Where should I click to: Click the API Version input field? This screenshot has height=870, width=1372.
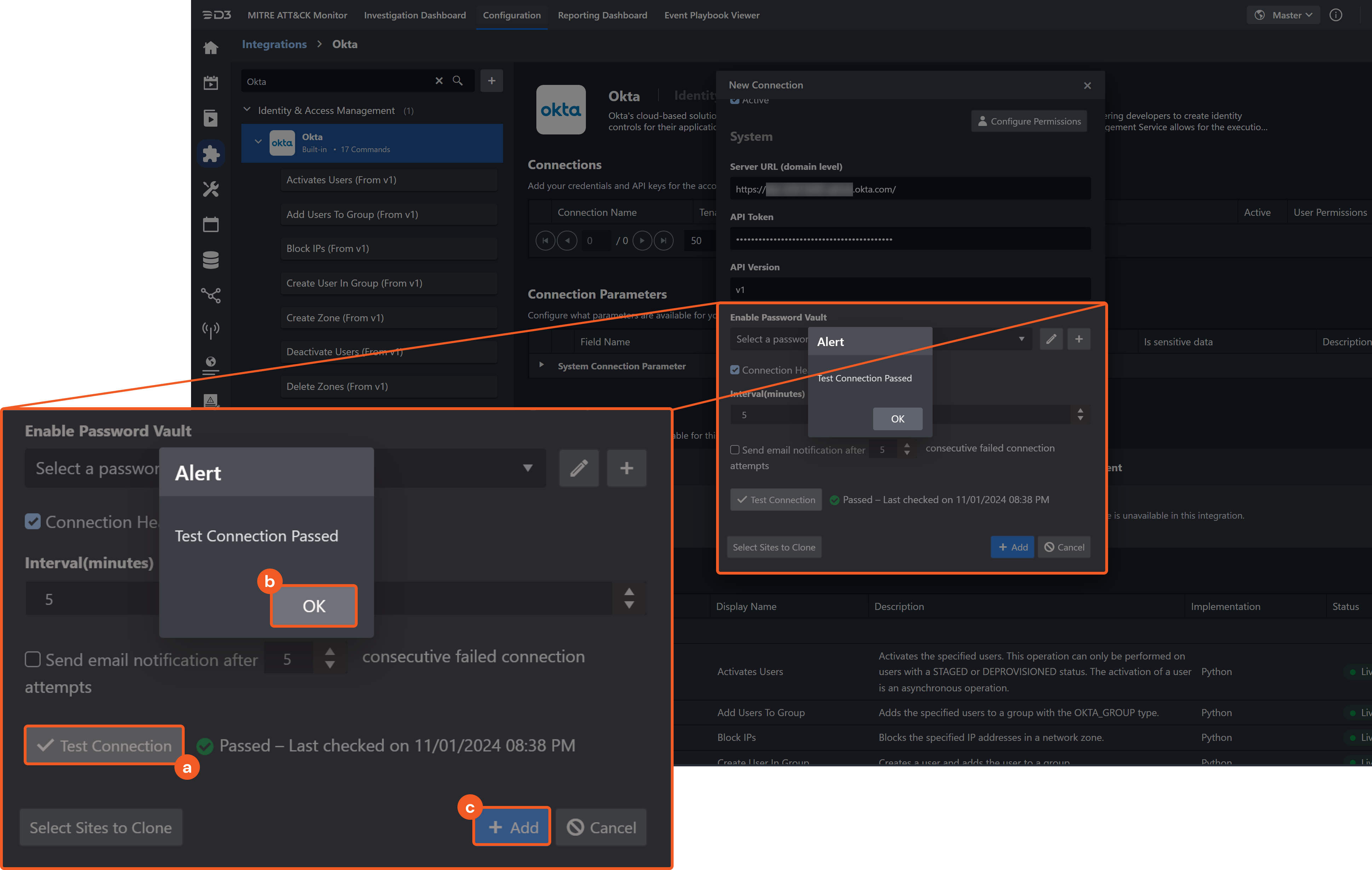[x=910, y=289]
